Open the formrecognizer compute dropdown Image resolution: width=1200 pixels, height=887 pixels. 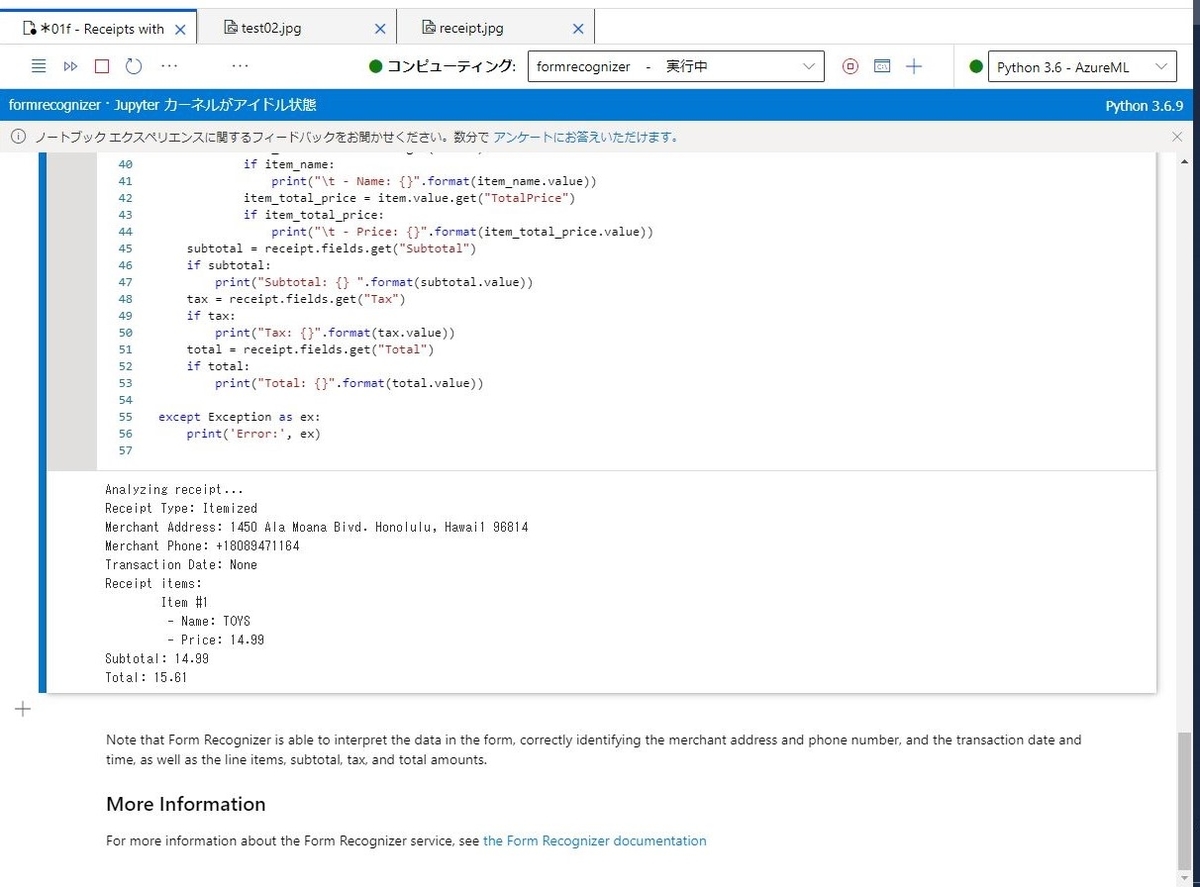pos(675,67)
